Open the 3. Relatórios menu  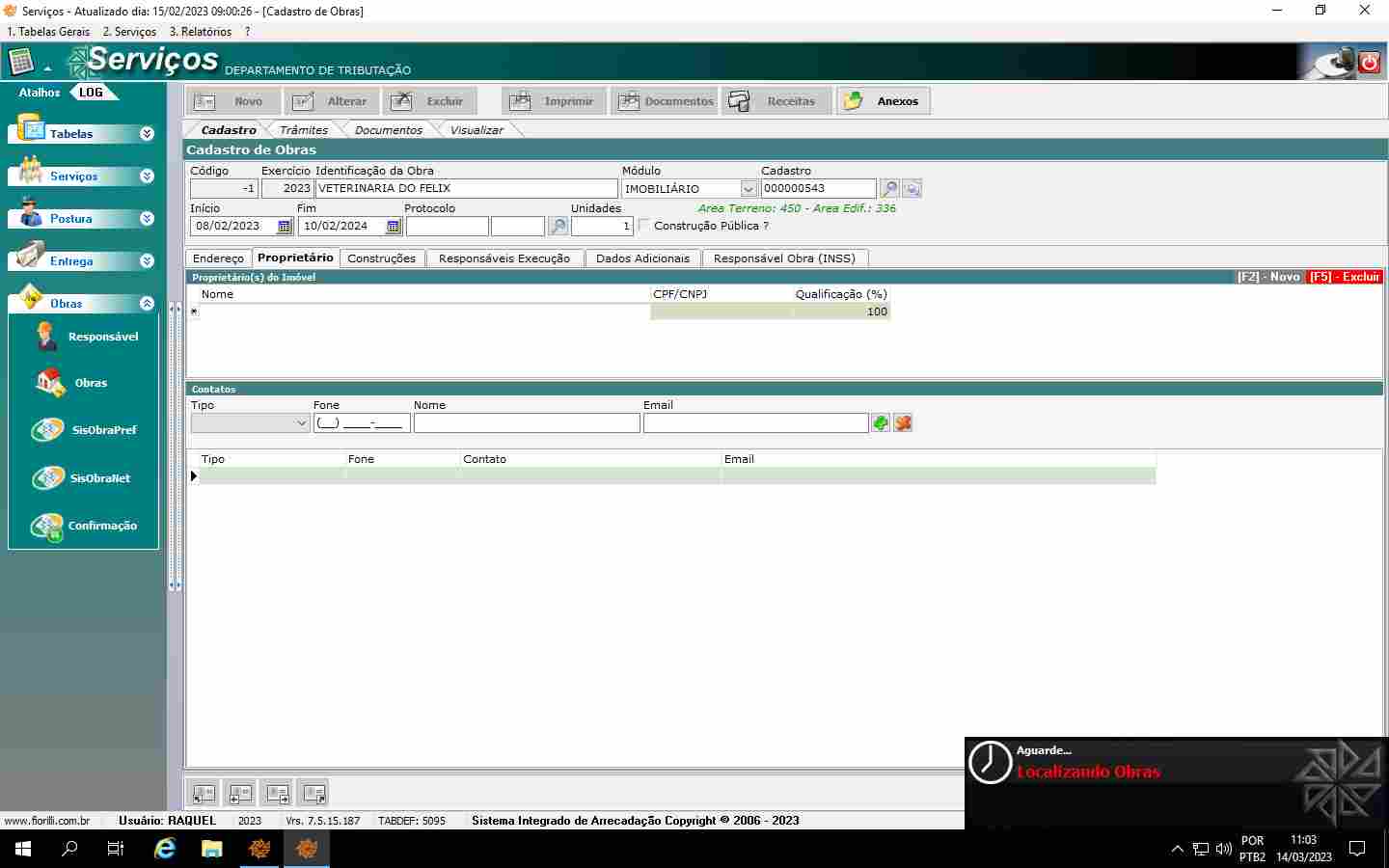point(201,32)
